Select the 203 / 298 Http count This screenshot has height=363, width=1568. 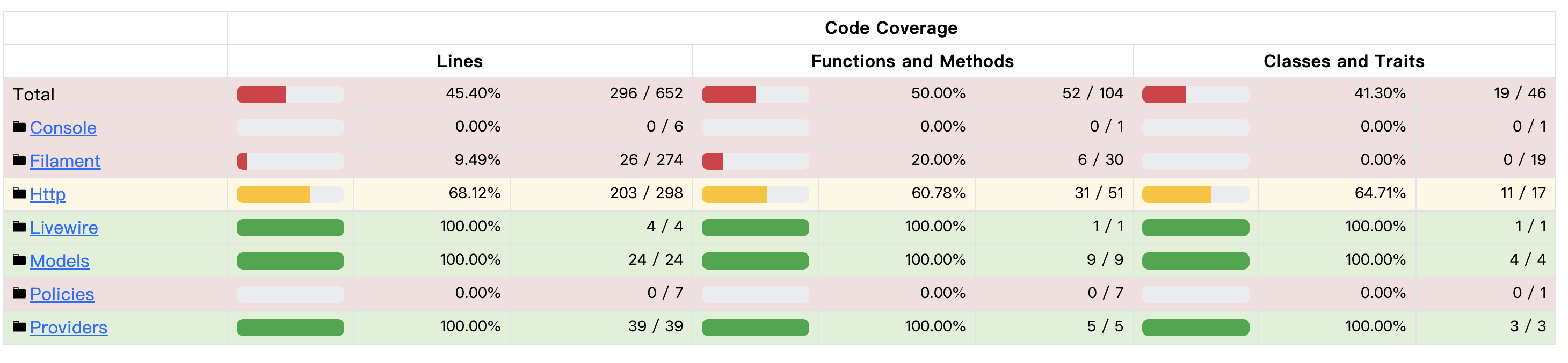(x=647, y=193)
